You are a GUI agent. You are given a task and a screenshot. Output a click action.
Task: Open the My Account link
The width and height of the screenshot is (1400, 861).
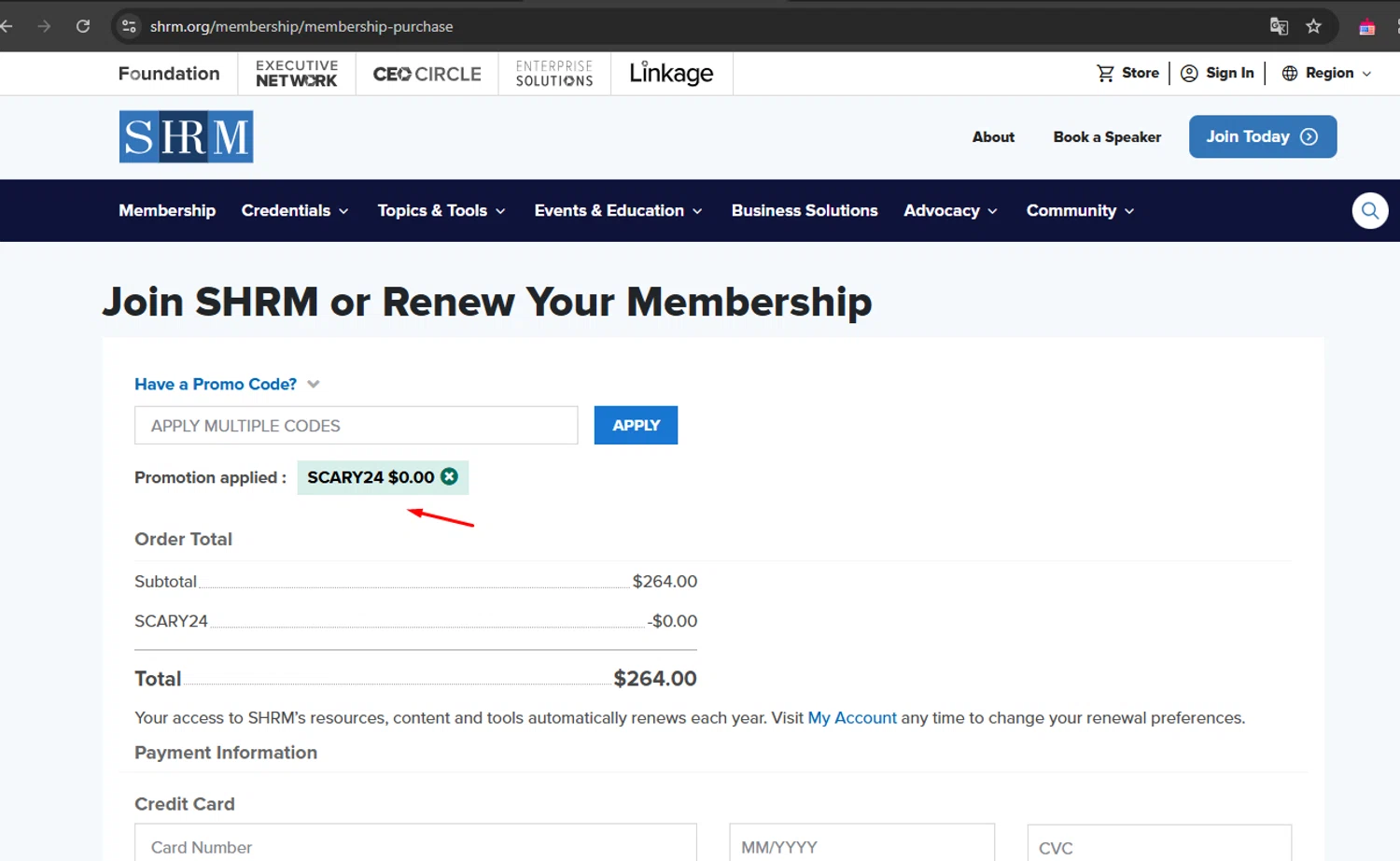click(x=852, y=717)
